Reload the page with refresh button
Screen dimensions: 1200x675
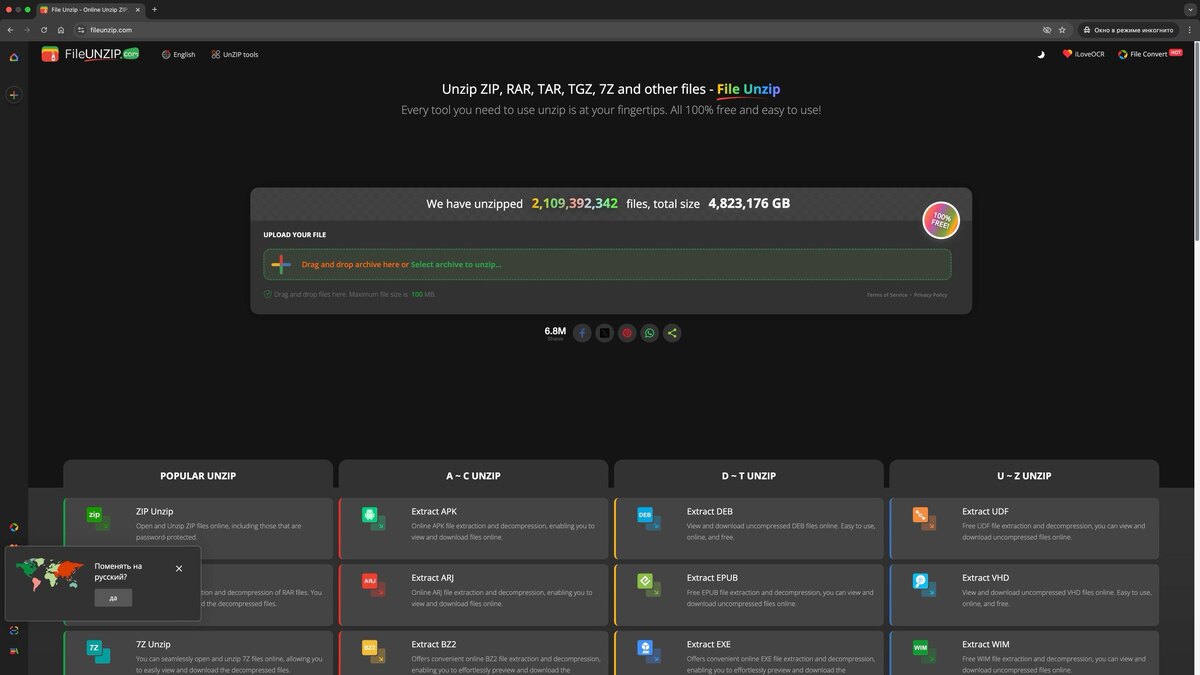pos(43,30)
